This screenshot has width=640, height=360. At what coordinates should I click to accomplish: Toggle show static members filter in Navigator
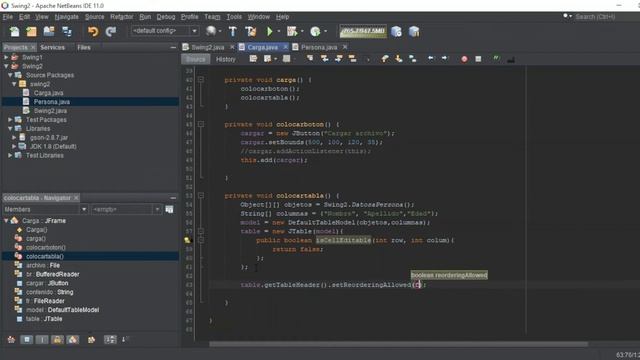pyautogui.click(x=42, y=340)
